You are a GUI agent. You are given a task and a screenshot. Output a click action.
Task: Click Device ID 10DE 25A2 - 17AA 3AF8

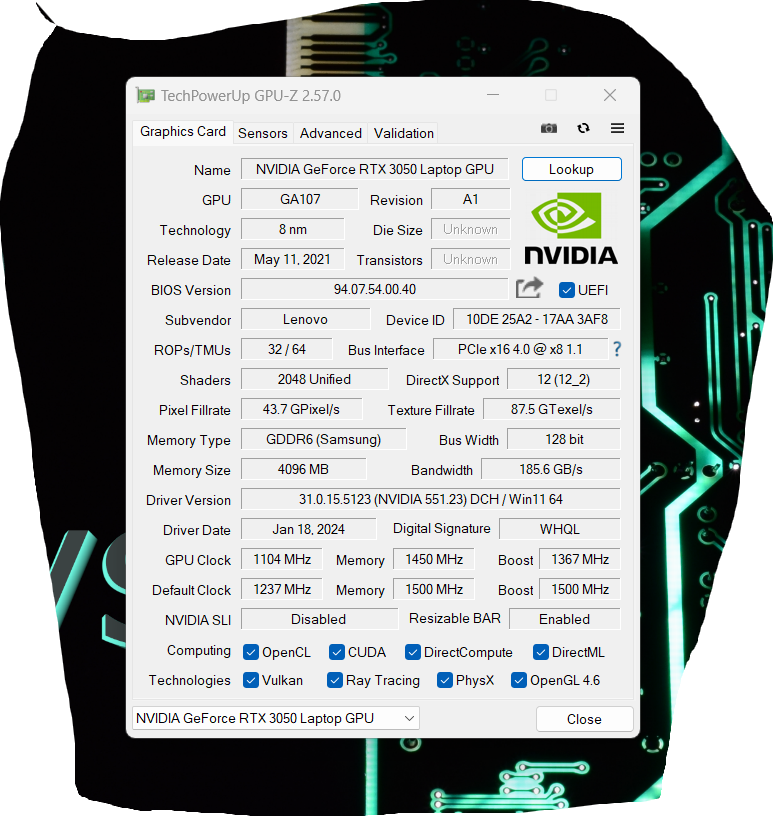(537, 319)
